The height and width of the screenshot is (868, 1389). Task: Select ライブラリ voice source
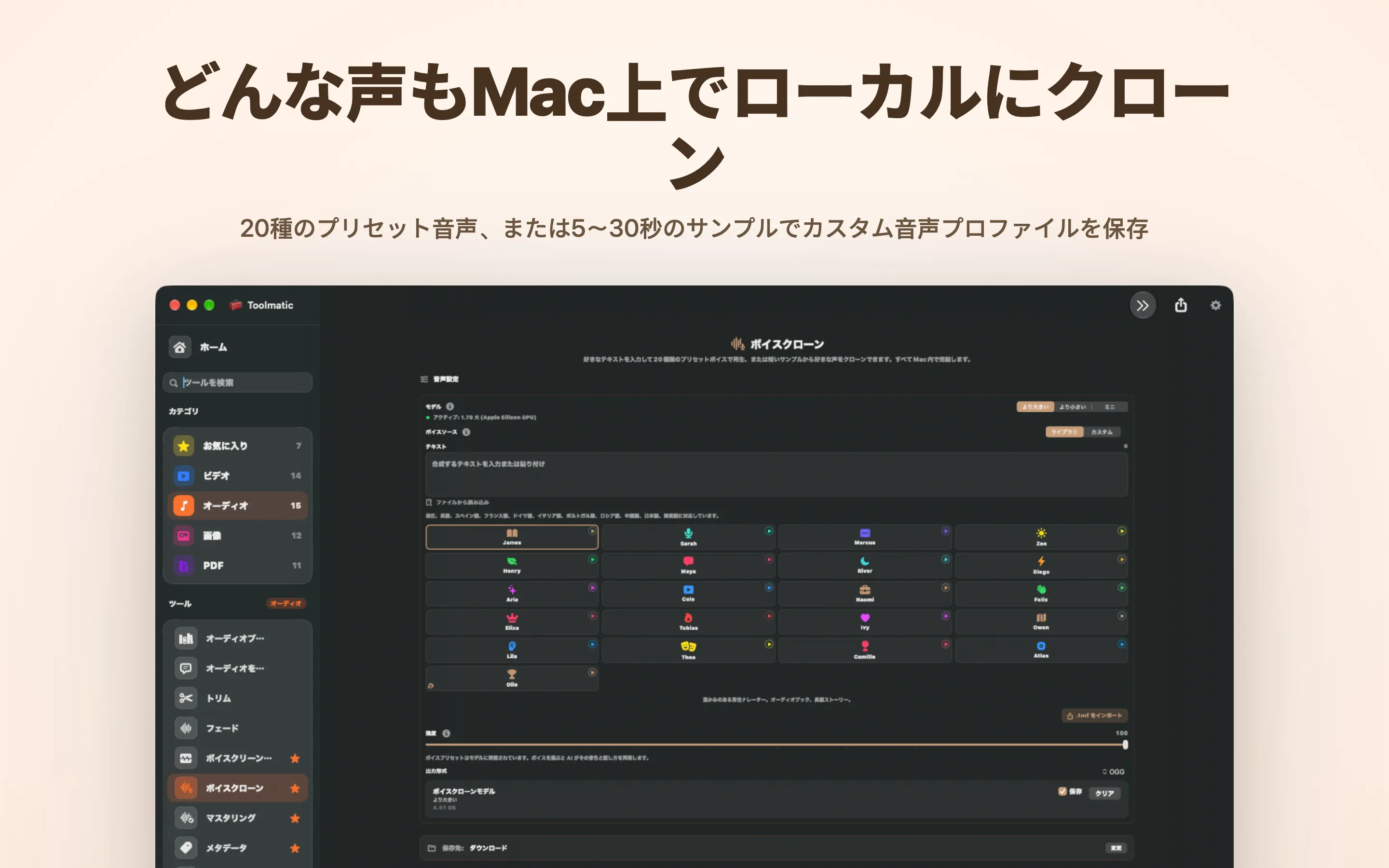[x=1064, y=432]
